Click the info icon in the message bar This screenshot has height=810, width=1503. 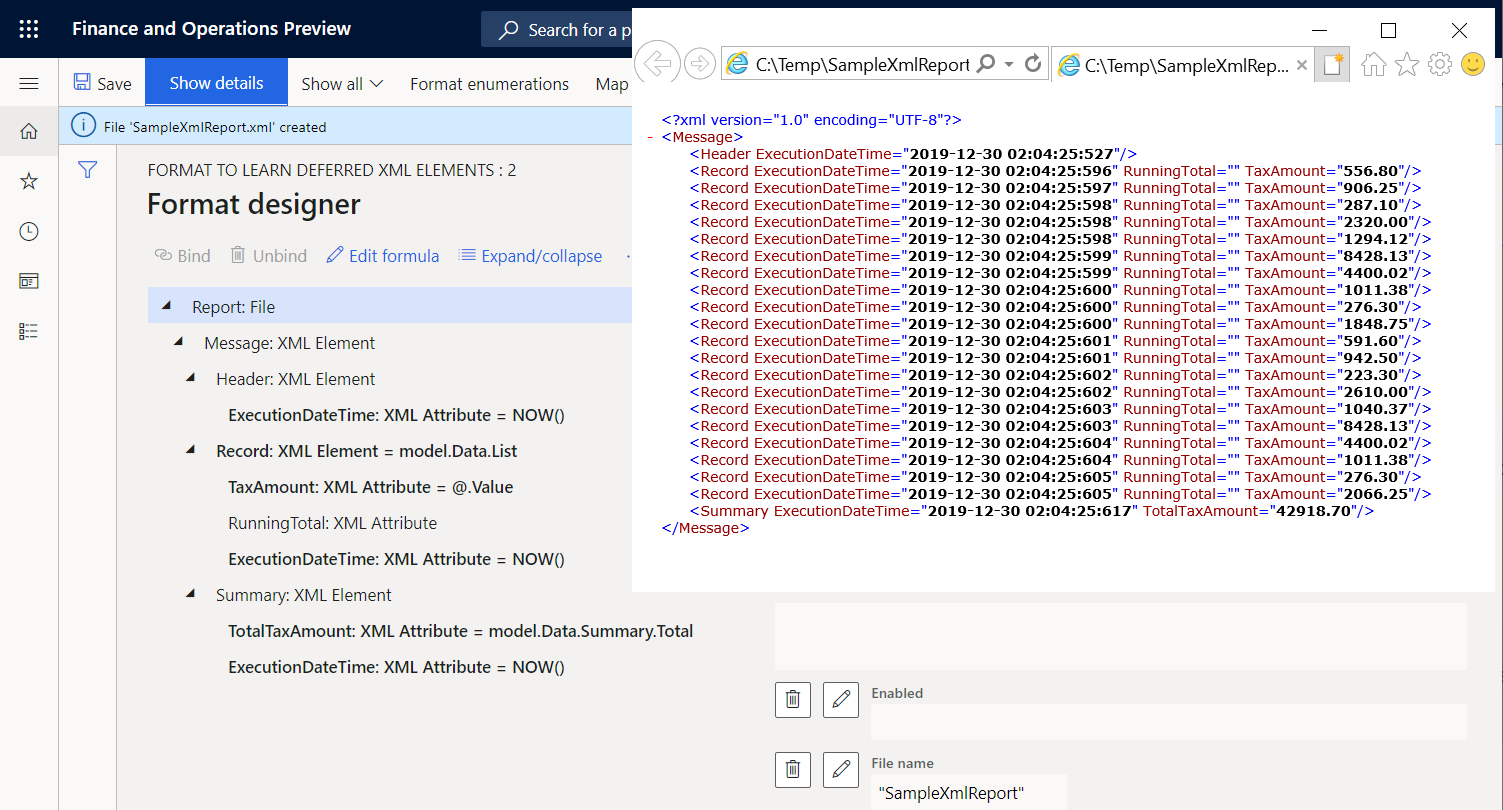pos(83,126)
